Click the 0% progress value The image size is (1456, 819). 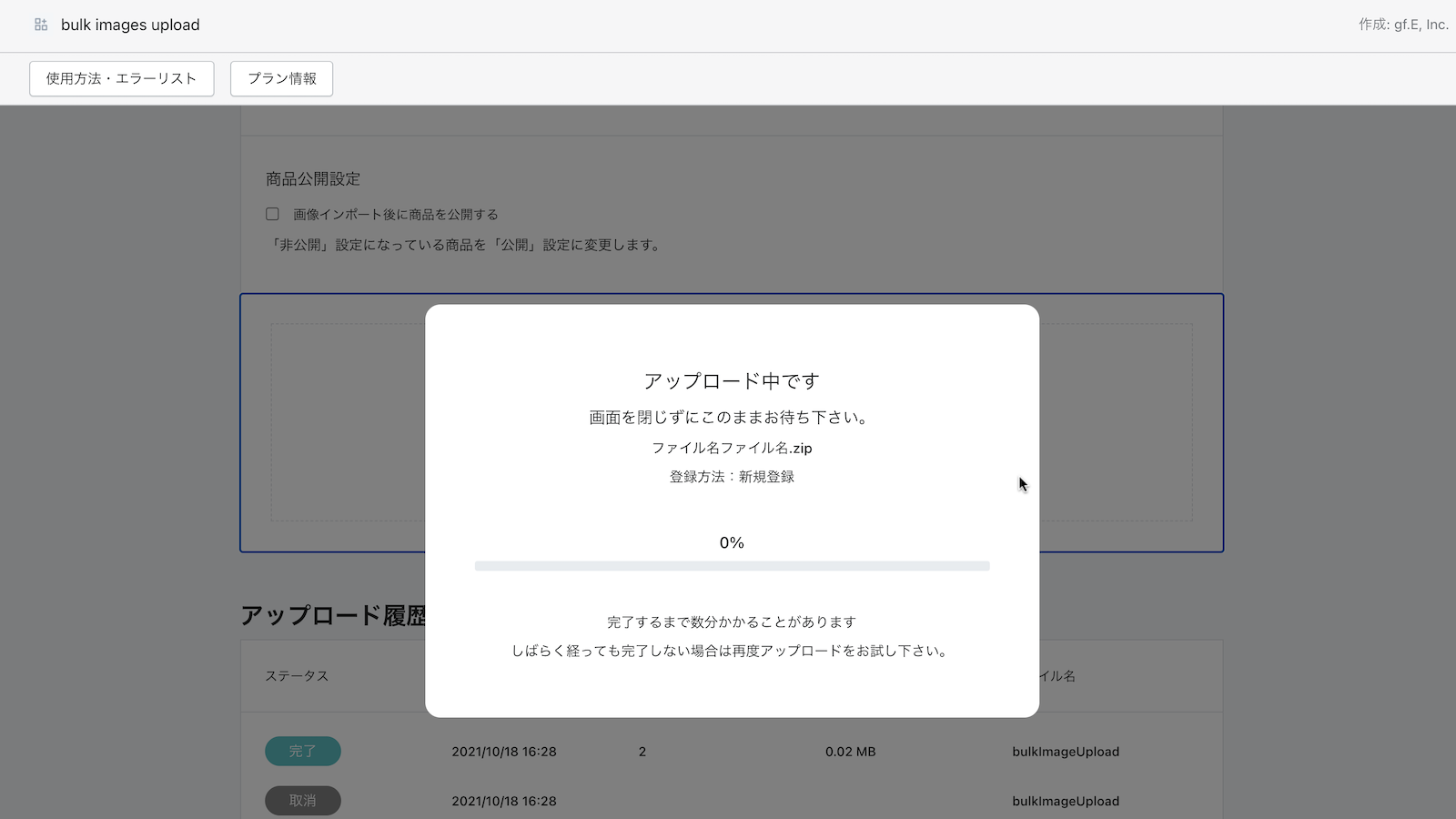point(732,542)
